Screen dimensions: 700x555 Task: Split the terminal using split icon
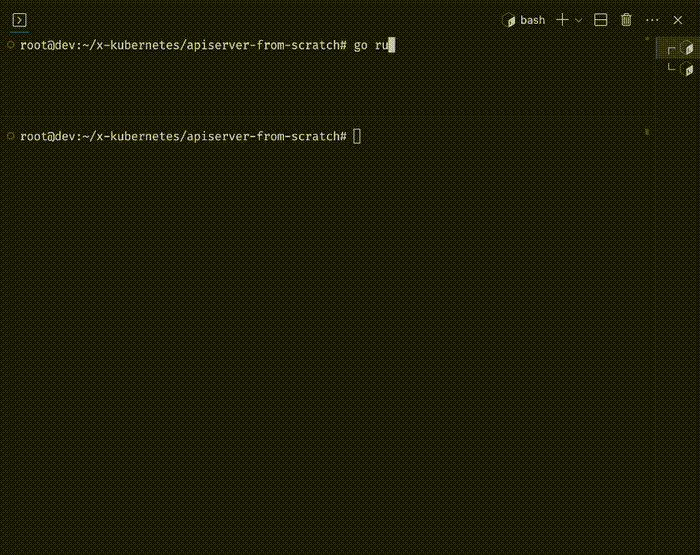tap(600, 20)
